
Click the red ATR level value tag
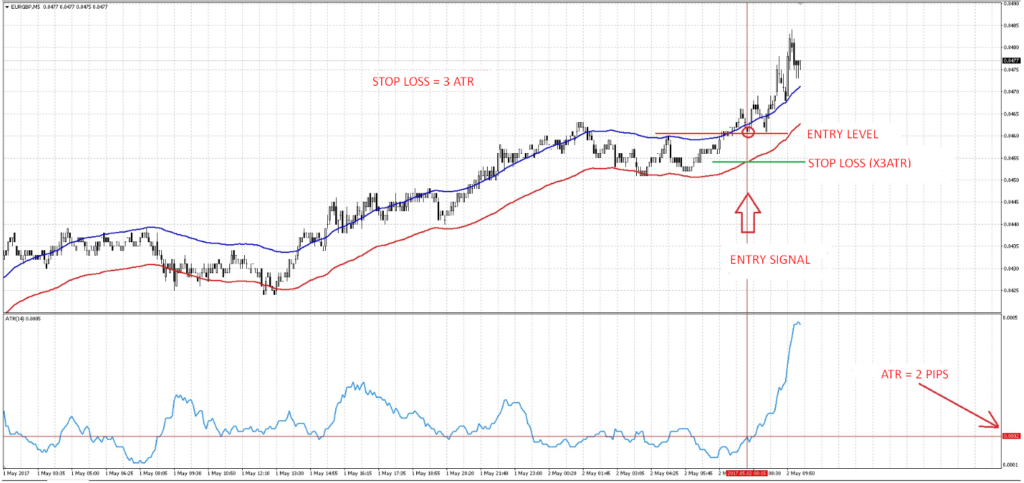point(1010,436)
